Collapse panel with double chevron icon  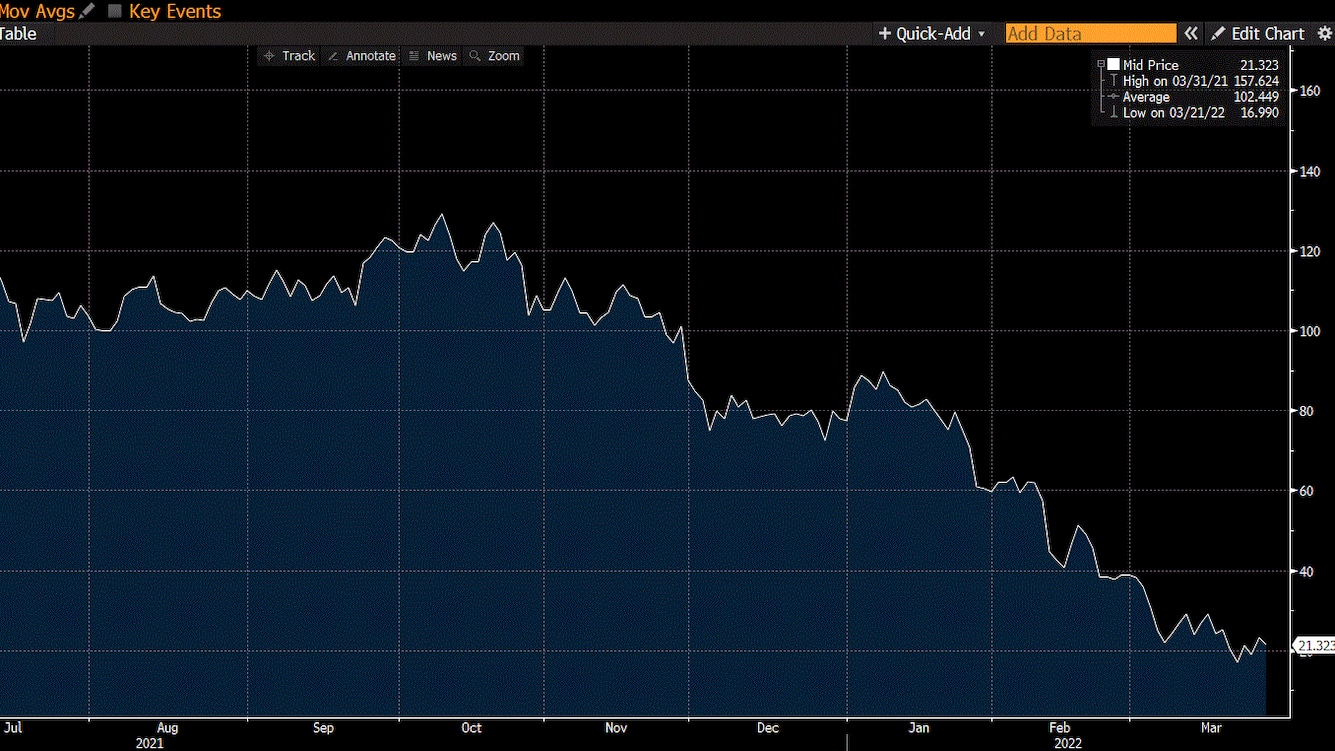tap(1191, 33)
